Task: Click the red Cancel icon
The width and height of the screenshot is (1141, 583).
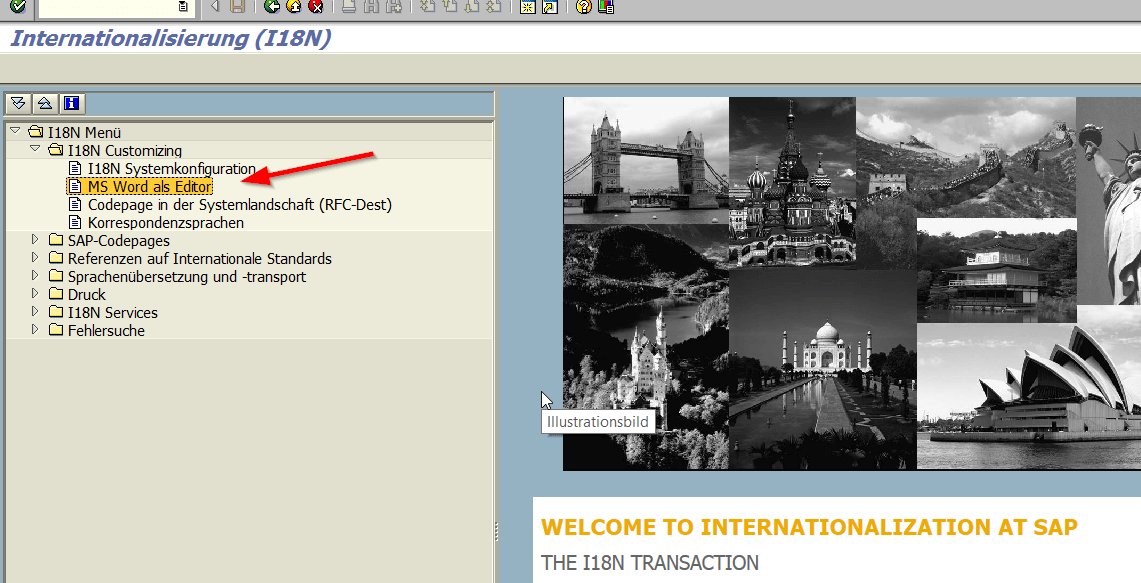Action: (316, 7)
